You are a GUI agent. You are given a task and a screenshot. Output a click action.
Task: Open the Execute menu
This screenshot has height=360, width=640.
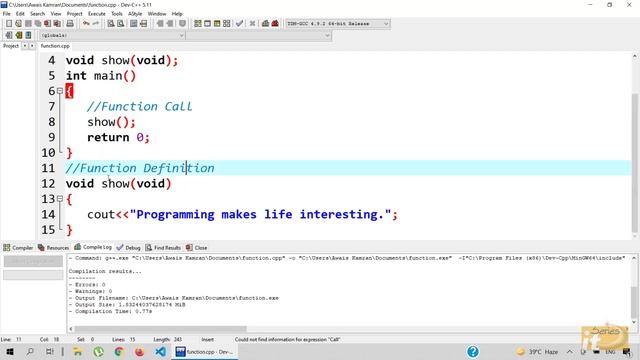(x=97, y=13)
